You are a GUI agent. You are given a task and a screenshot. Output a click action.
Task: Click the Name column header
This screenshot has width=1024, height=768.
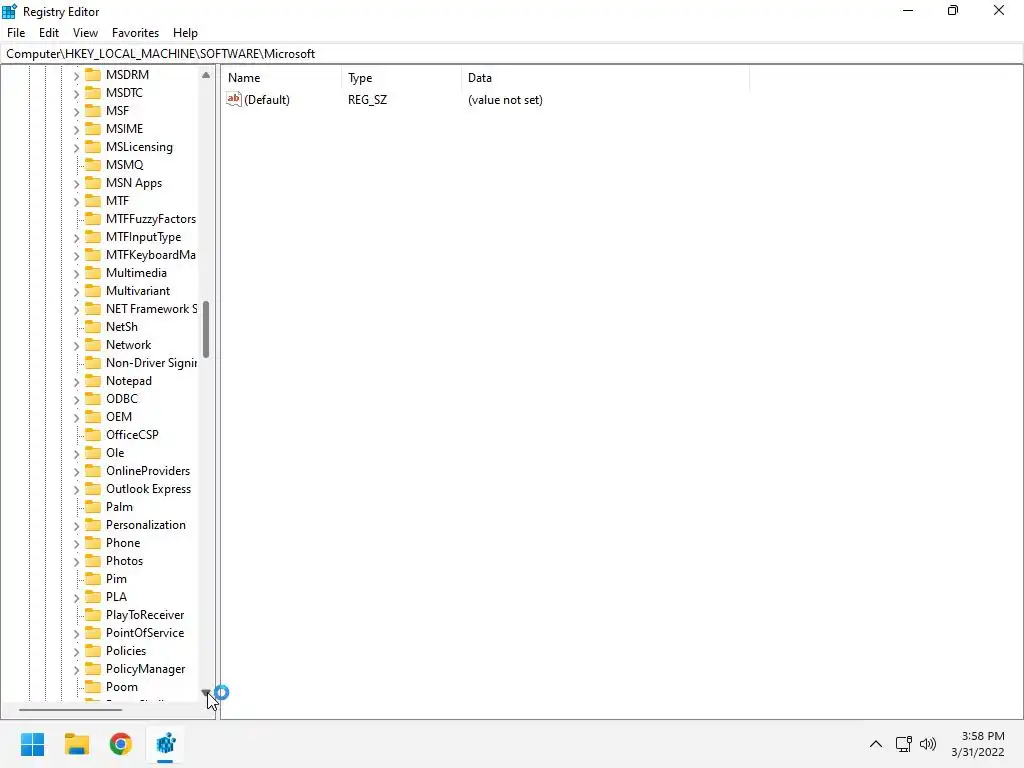[x=281, y=78]
